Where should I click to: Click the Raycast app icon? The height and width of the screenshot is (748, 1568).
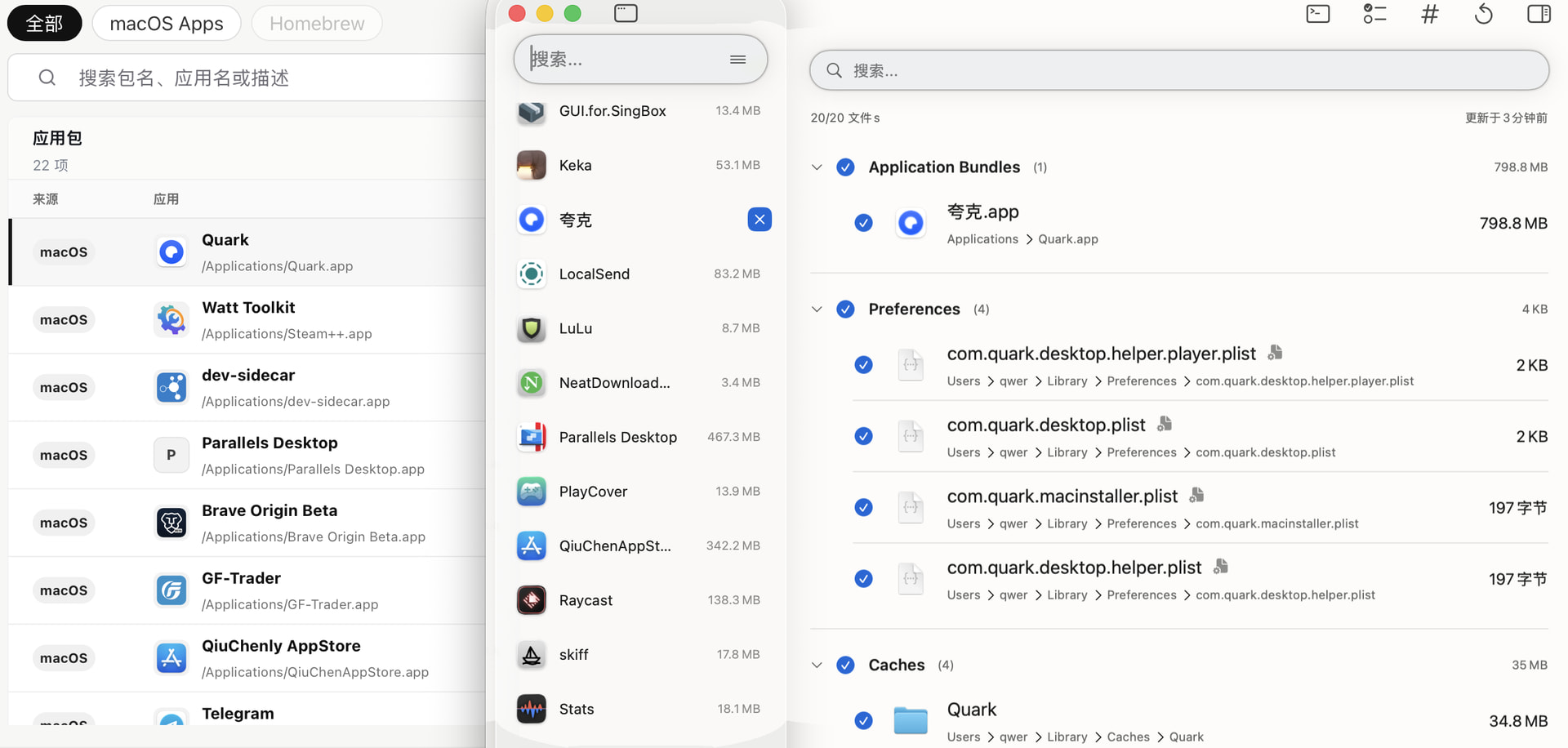point(532,600)
